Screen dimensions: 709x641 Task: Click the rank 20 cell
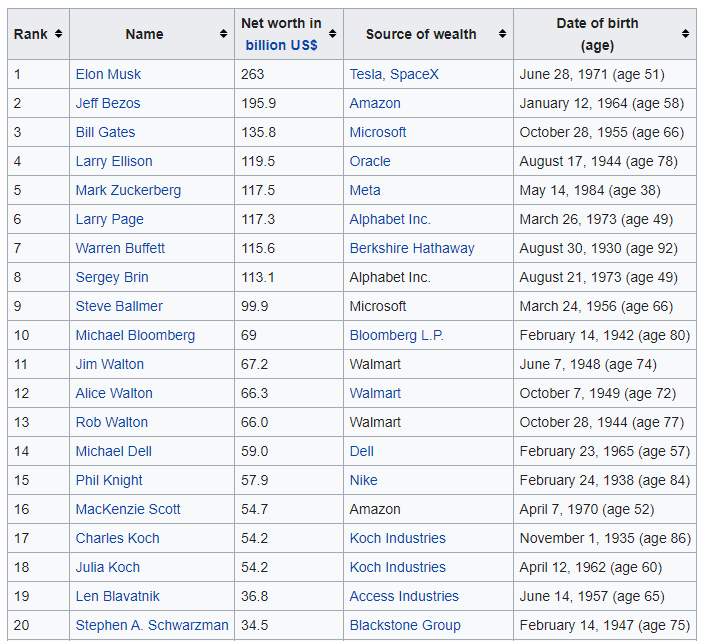tap(38, 625)
